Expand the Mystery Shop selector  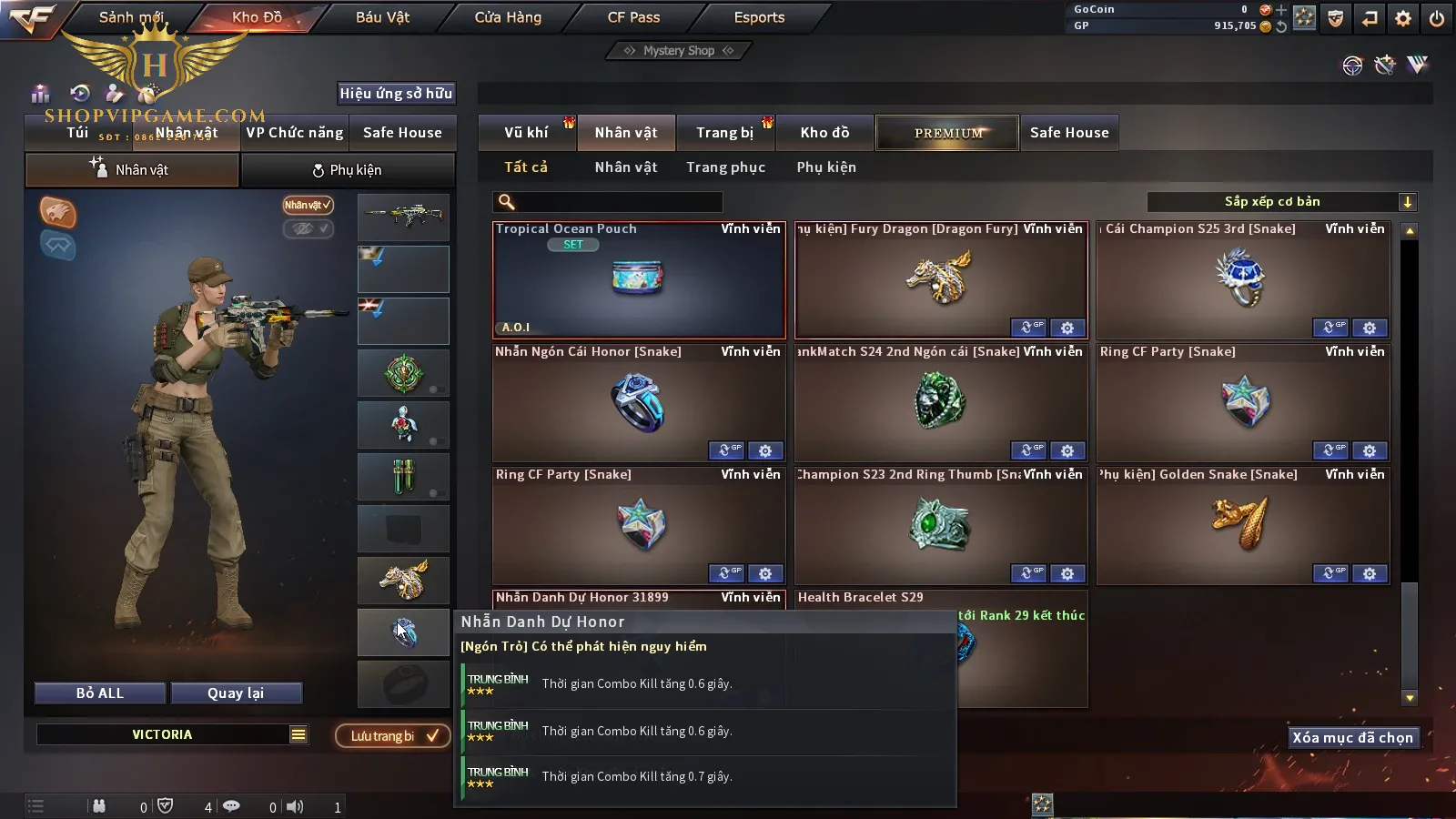pos(679,51)
